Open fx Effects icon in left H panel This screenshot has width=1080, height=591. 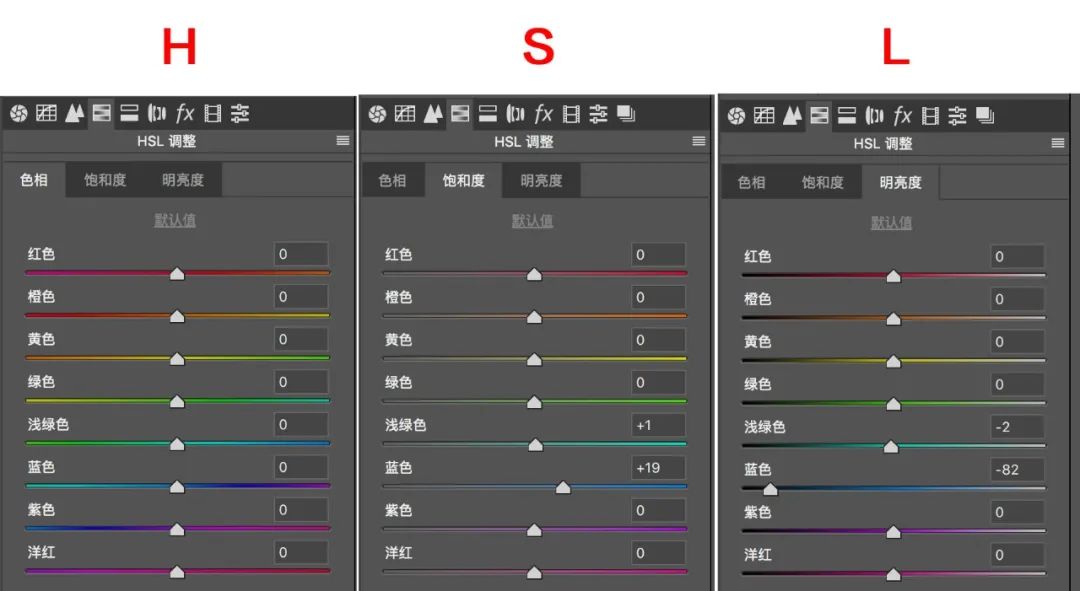tap(185, 113)
